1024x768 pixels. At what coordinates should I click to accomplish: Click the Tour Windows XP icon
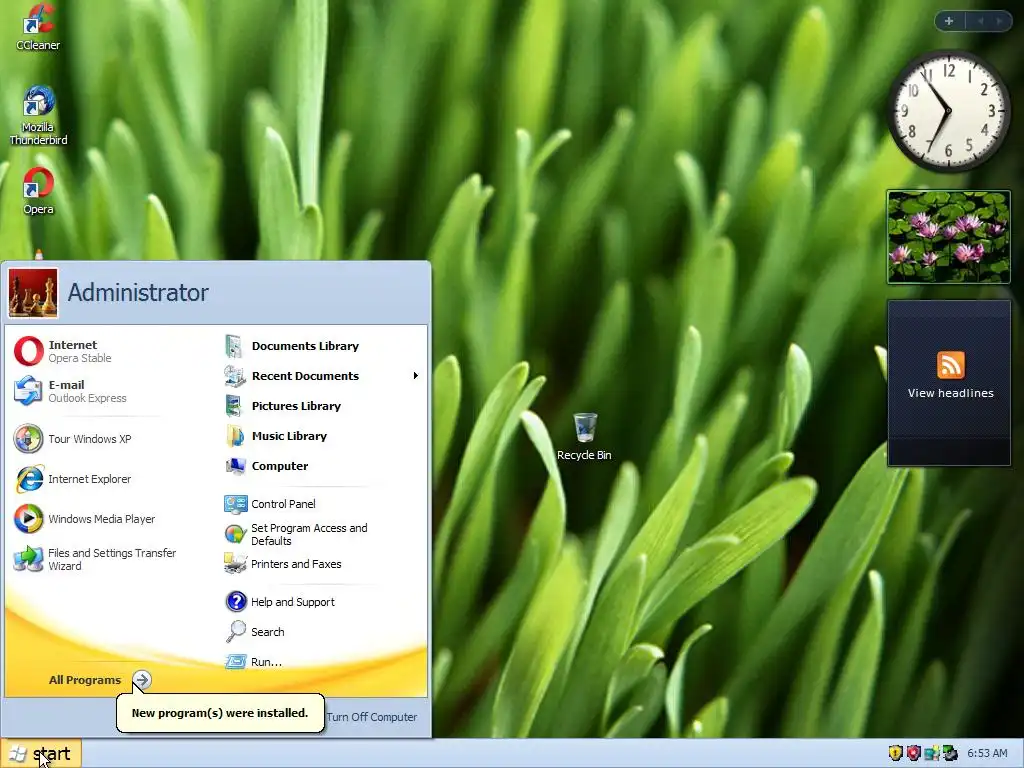point(28,439)
